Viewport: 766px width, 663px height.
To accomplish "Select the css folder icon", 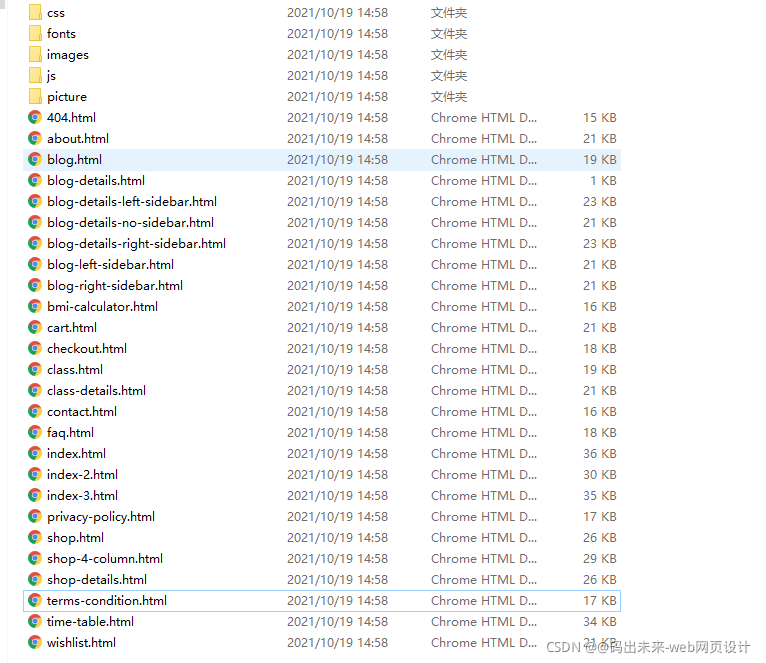I will (35, 12).
